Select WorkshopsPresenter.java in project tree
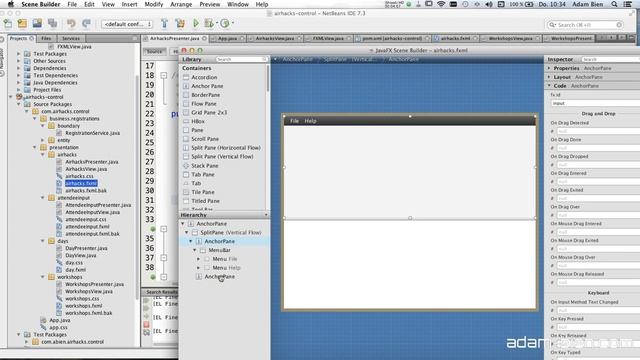The width and height of the screenshot is (640, 360). pos(94,284)
